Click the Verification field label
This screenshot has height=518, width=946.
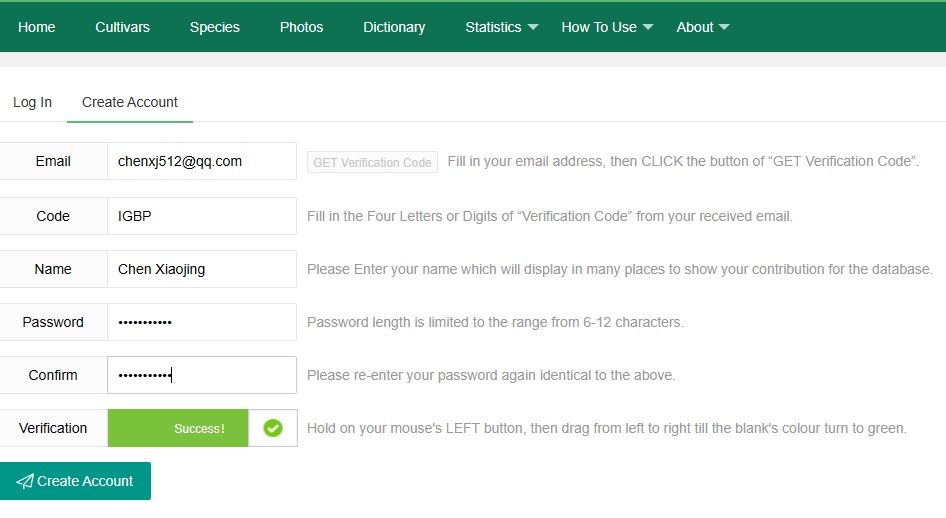point(53,428)
